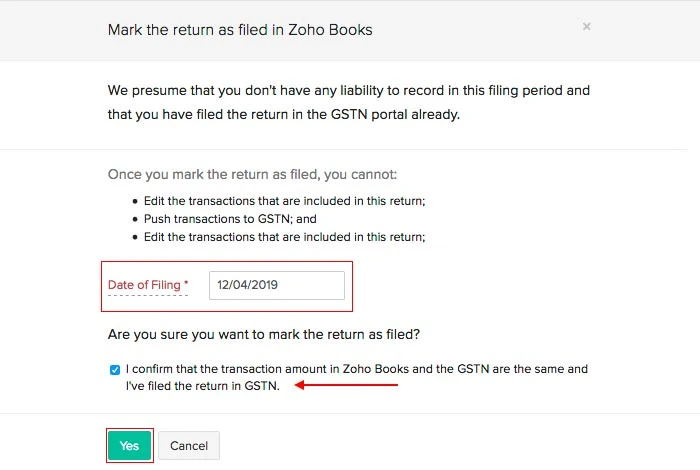Click the "We presume" paragraph first line
Viewport: 700px width, 470px height.
(349, 90)
